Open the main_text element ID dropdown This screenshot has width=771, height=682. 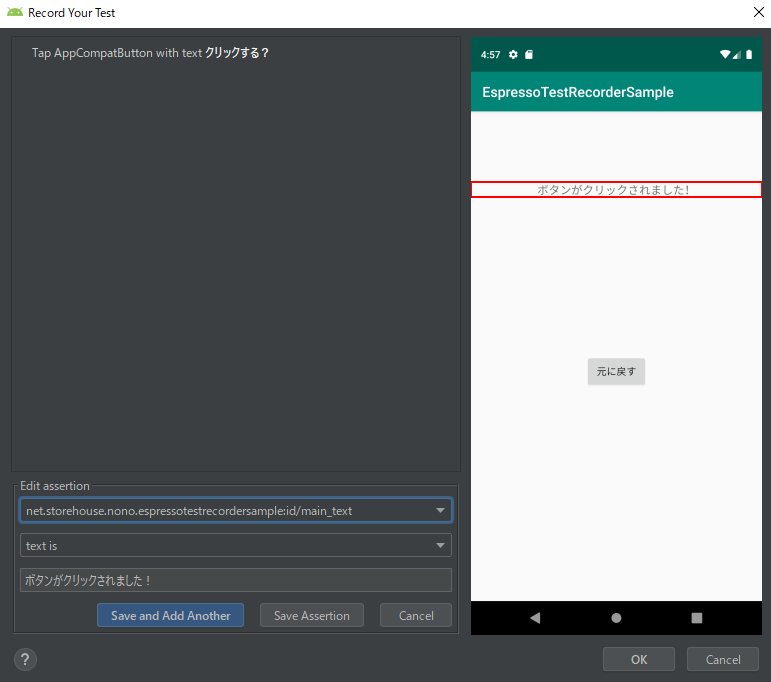(236, 510)
